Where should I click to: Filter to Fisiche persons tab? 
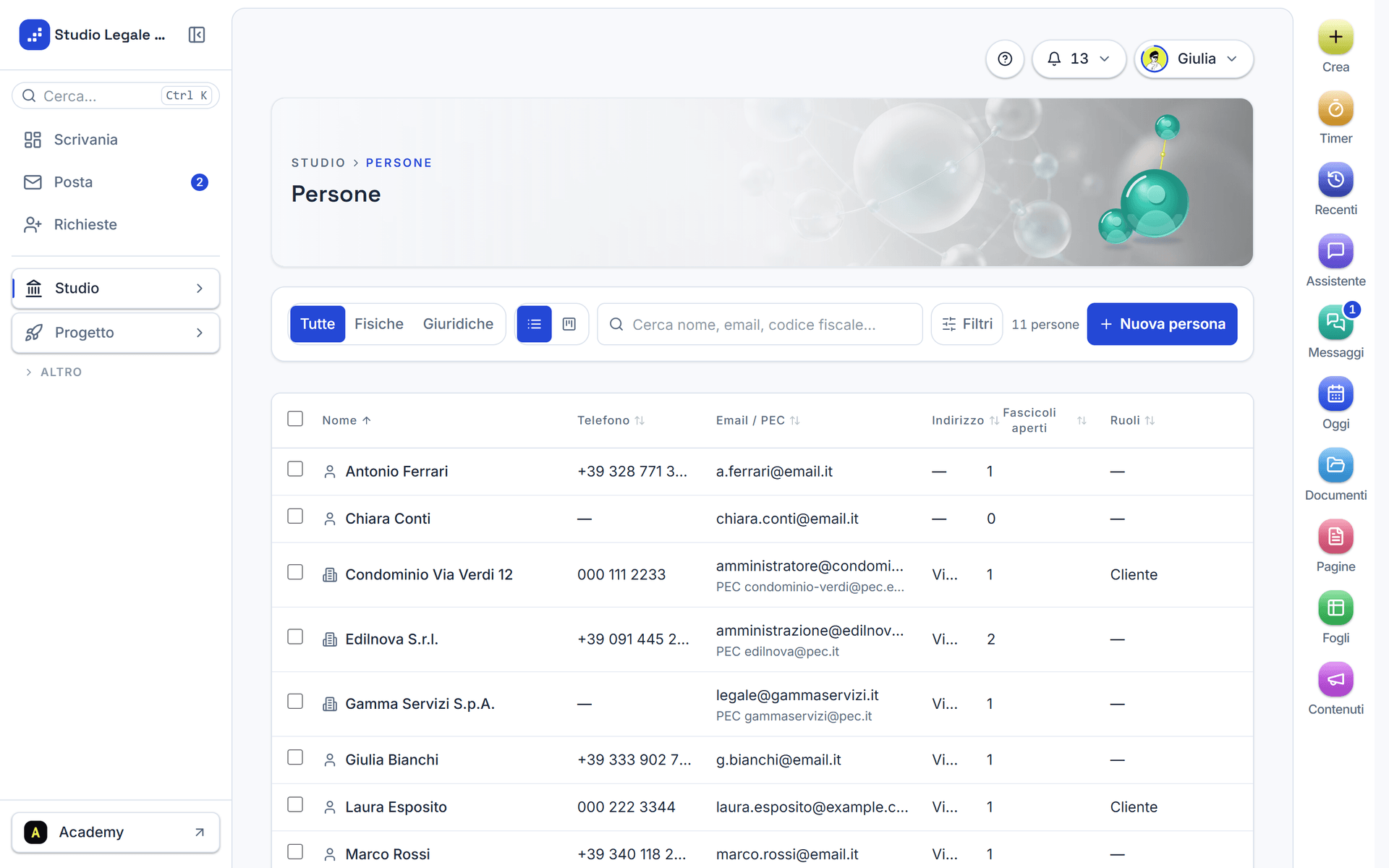click(x=379, y=324)
